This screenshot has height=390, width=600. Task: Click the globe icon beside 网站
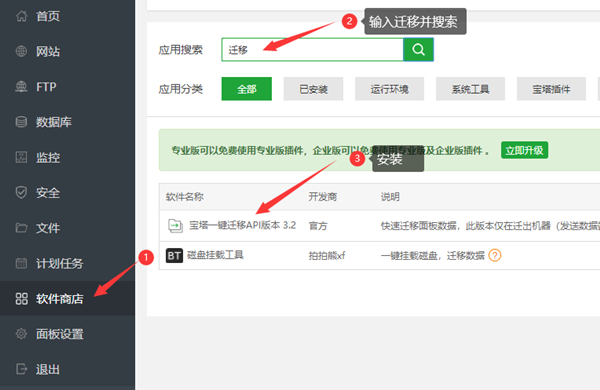point(21,51)
